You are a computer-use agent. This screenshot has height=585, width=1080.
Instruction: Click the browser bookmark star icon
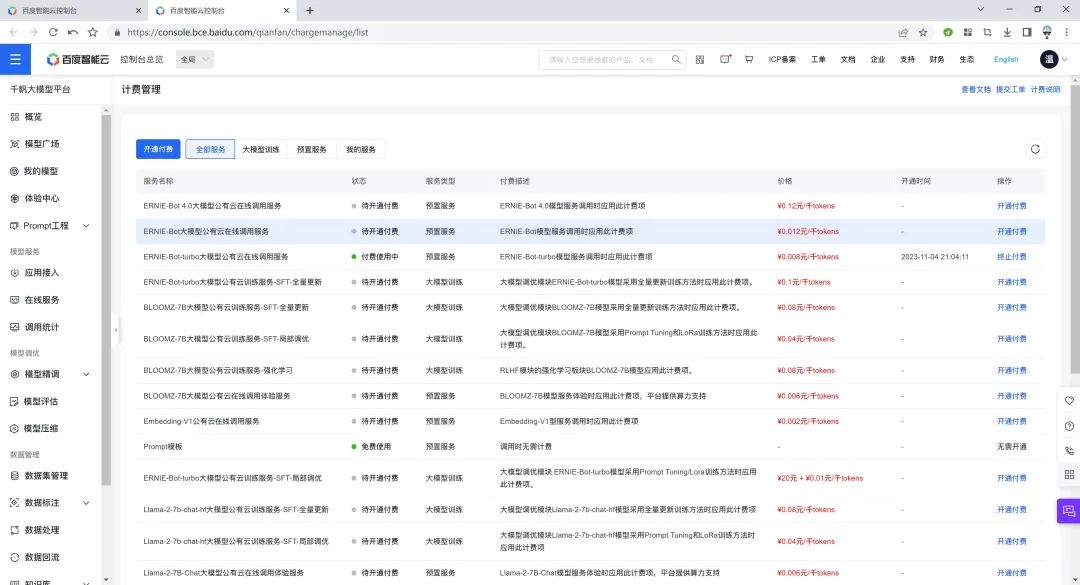pos(923,32)
